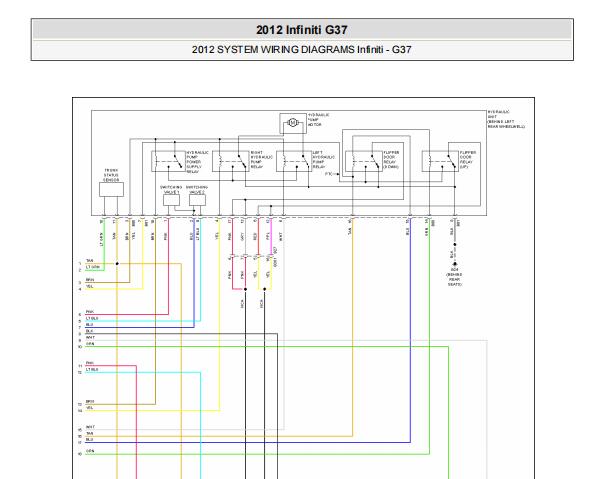Click the '2012 Infiniti G37' title heading
Screen dimensions: 601x479
pyautogui.click(x=302, y=30)
